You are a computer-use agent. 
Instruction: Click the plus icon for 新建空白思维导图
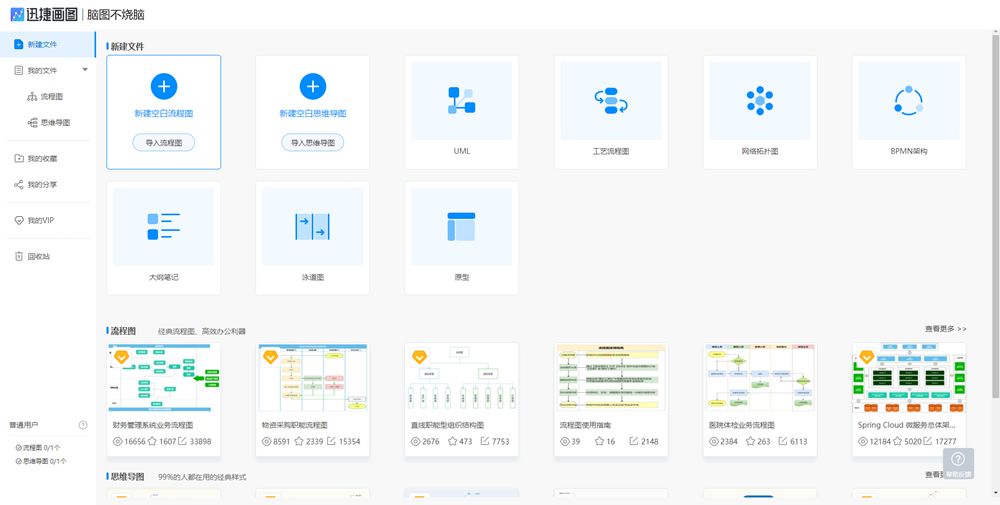[313, 86]
